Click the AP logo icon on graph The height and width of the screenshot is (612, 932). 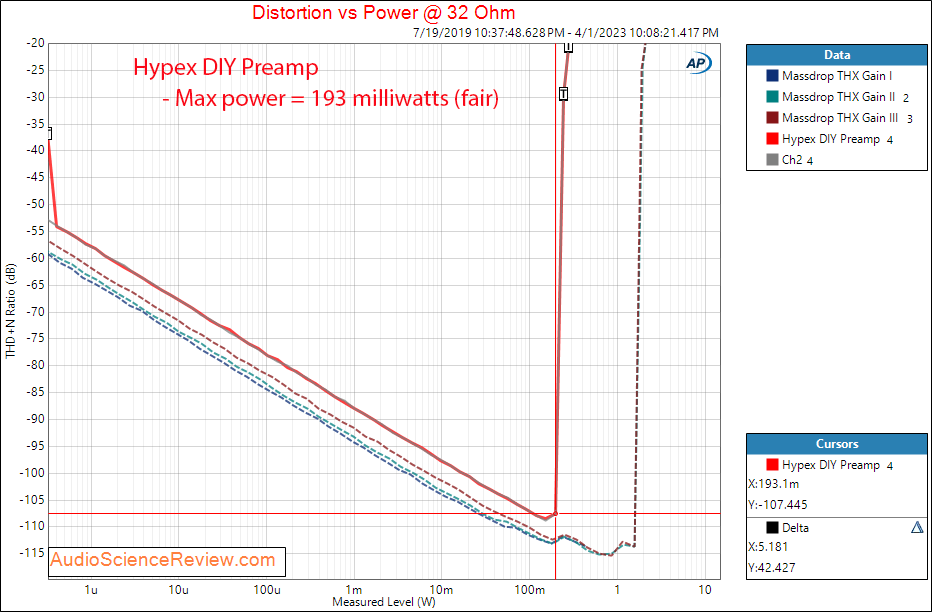click(x=698, y=64)
